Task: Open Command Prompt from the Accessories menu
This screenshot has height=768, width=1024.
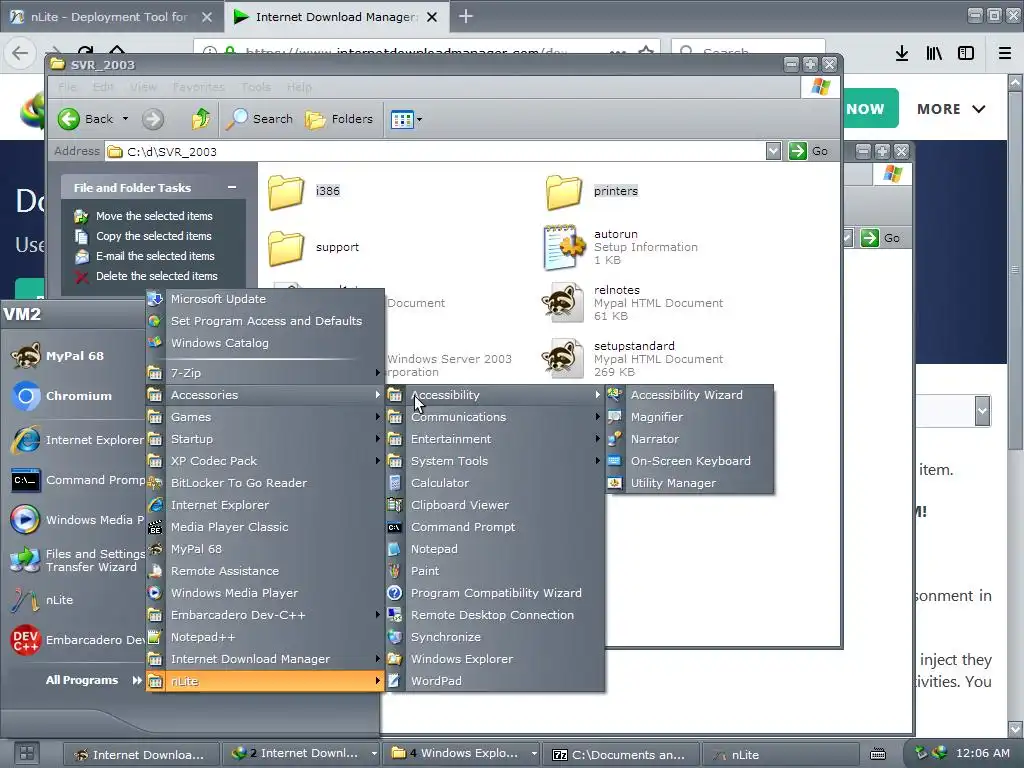Action: 494,527
